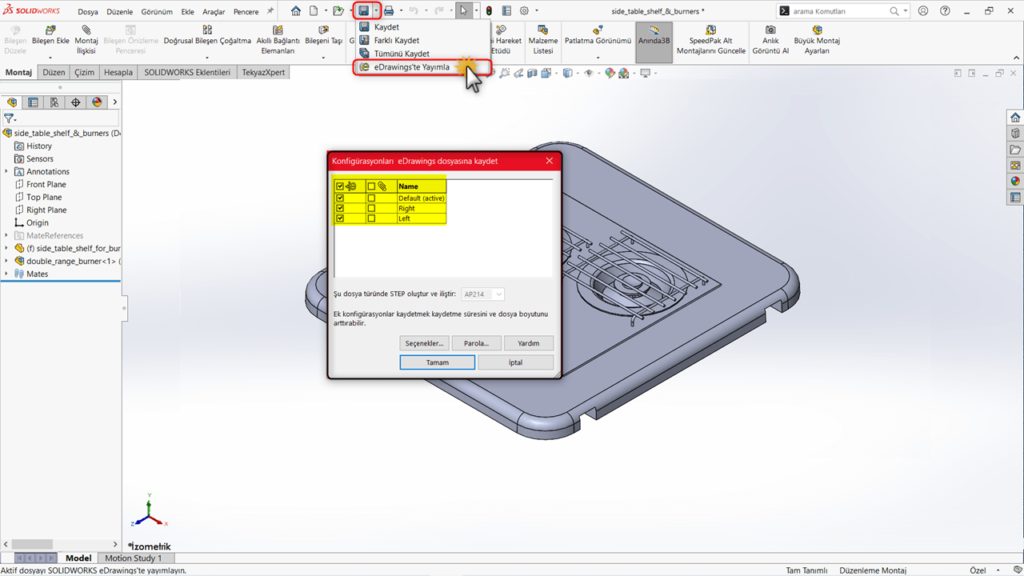
Task: Open Malzeme Listesi bill of materials tool
Action: (543, 39)
